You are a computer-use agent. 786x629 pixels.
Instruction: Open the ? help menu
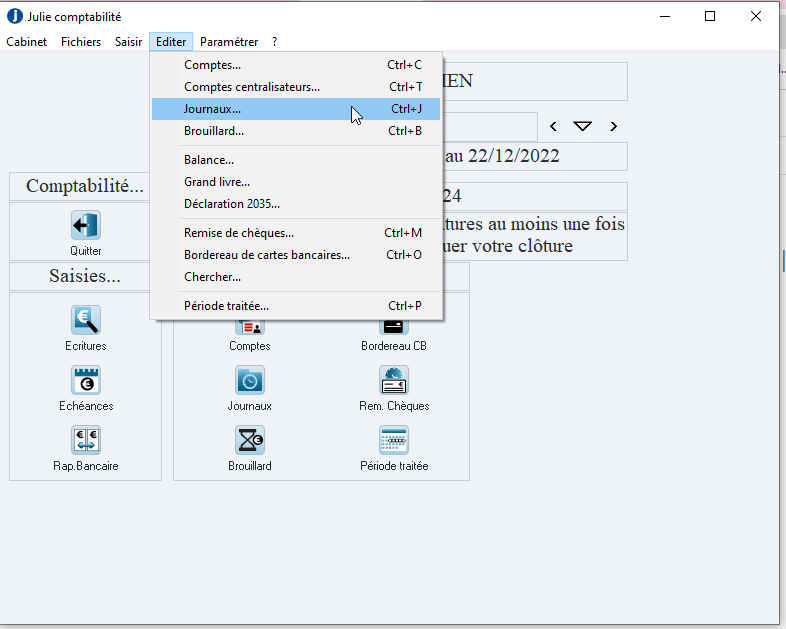click(x=274, y=42)
